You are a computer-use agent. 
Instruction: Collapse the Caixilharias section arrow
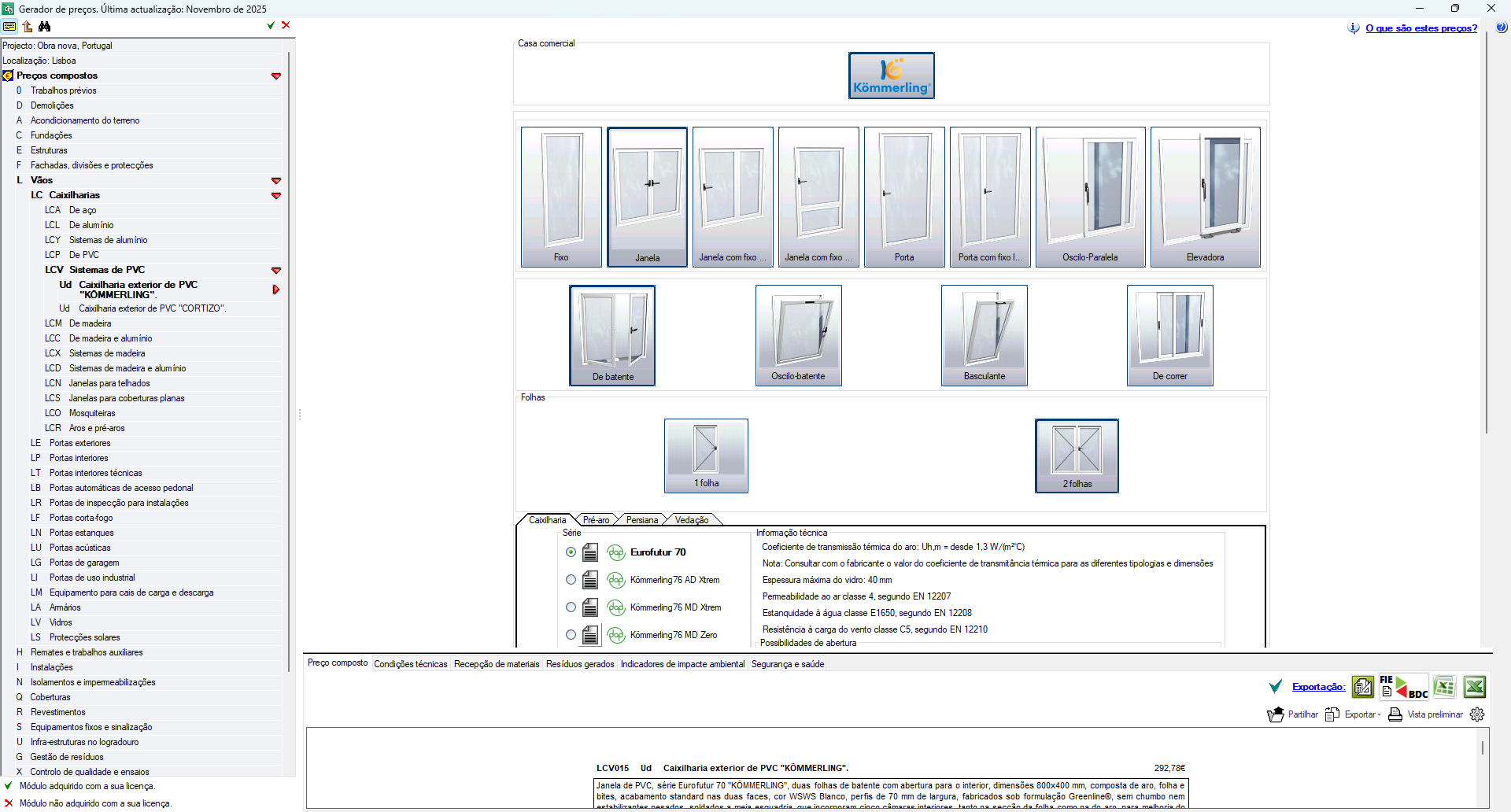276,196
